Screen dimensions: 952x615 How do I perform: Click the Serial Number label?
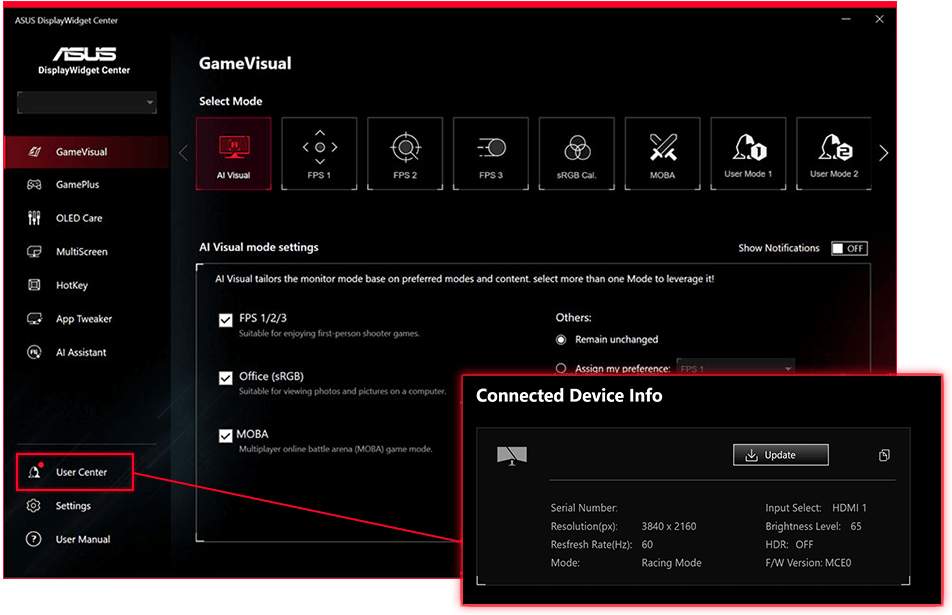coord(584,508)
